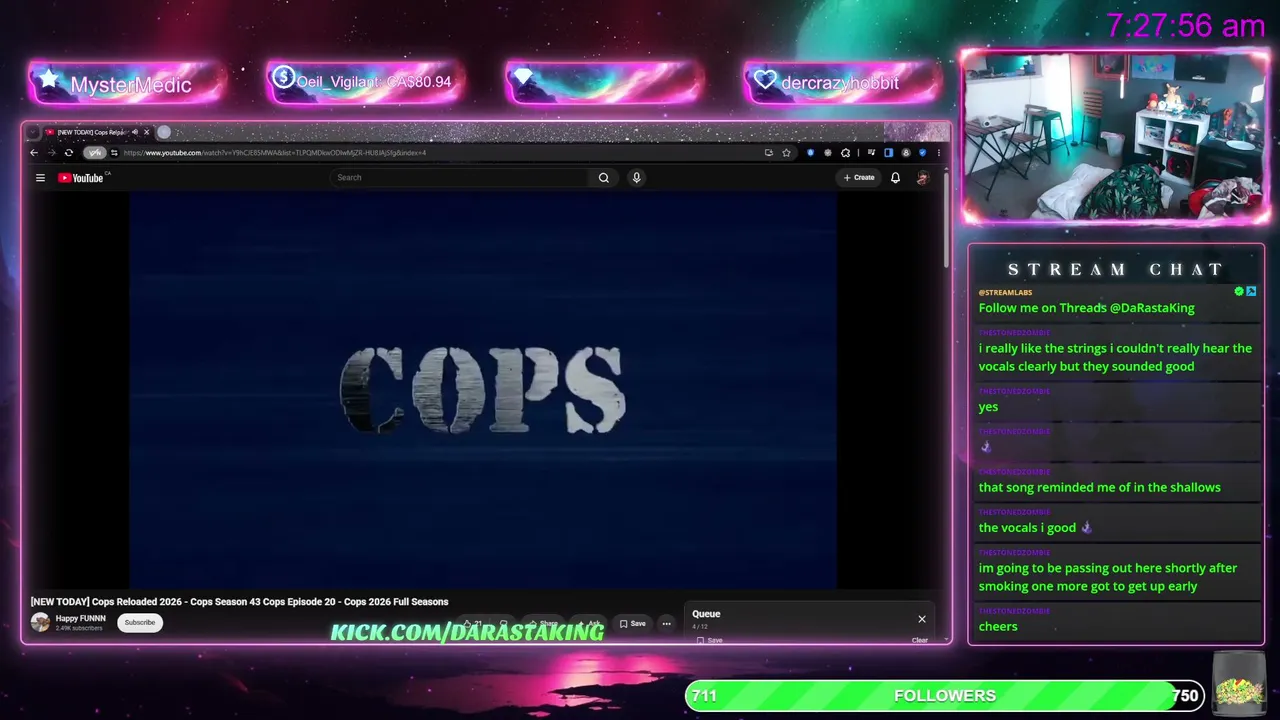This screenshot has height=720, width=1280.
Task: Open the extensions puzzle icon
Action: 845,153
